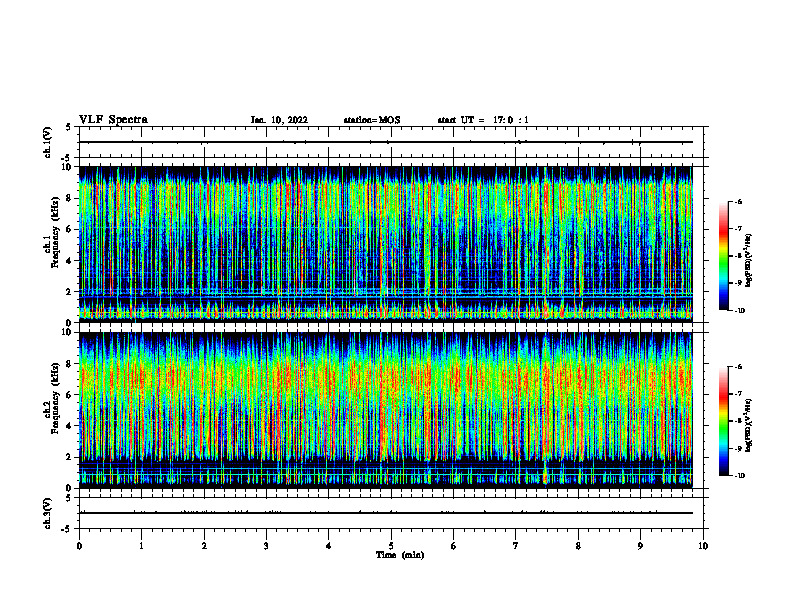The height and width of the screenshot is (612, 792).
Task: Click the "Time (min)" axis label
Action: 400,555
